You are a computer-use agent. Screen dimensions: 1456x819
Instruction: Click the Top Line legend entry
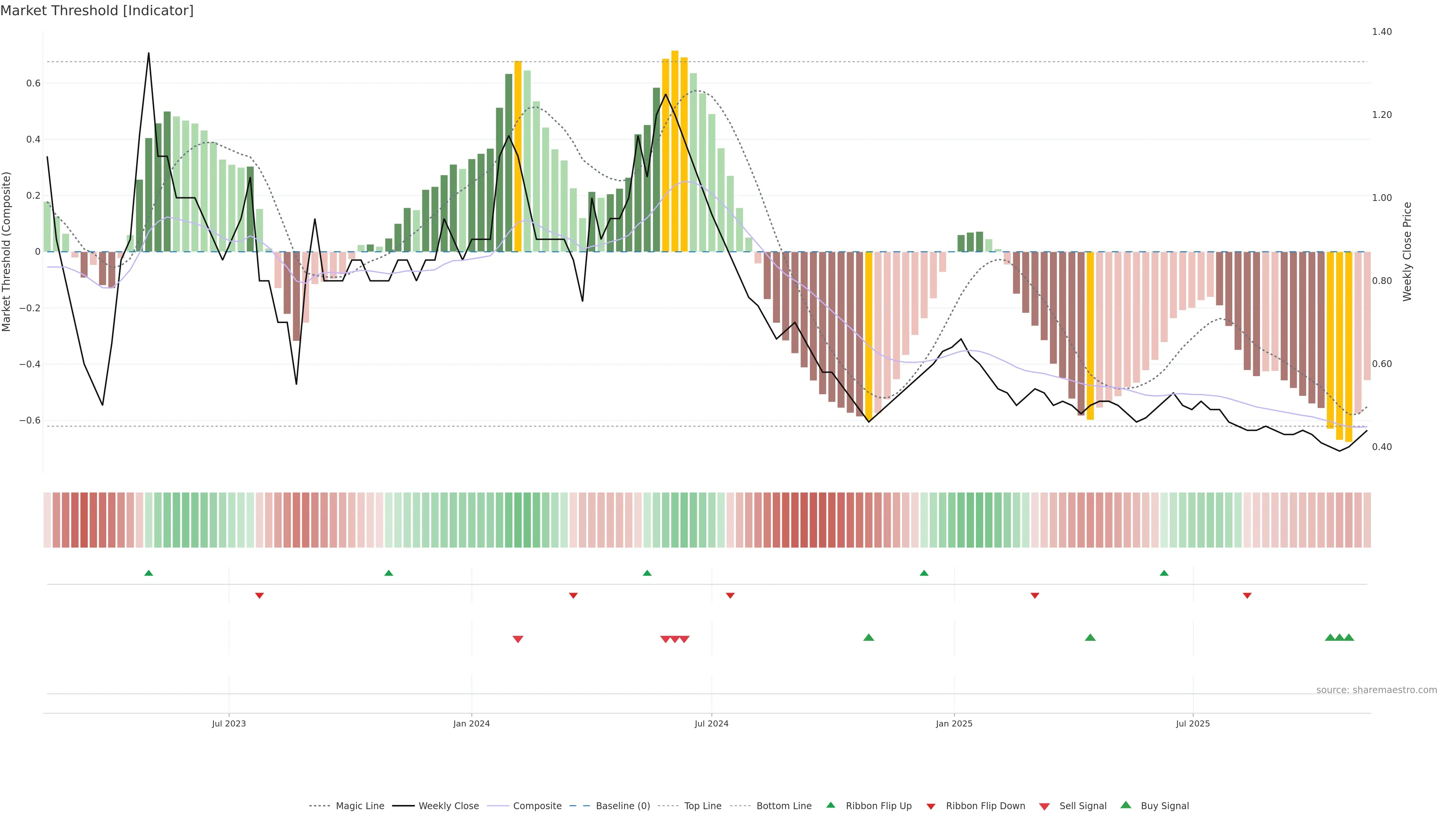[703, 806]
